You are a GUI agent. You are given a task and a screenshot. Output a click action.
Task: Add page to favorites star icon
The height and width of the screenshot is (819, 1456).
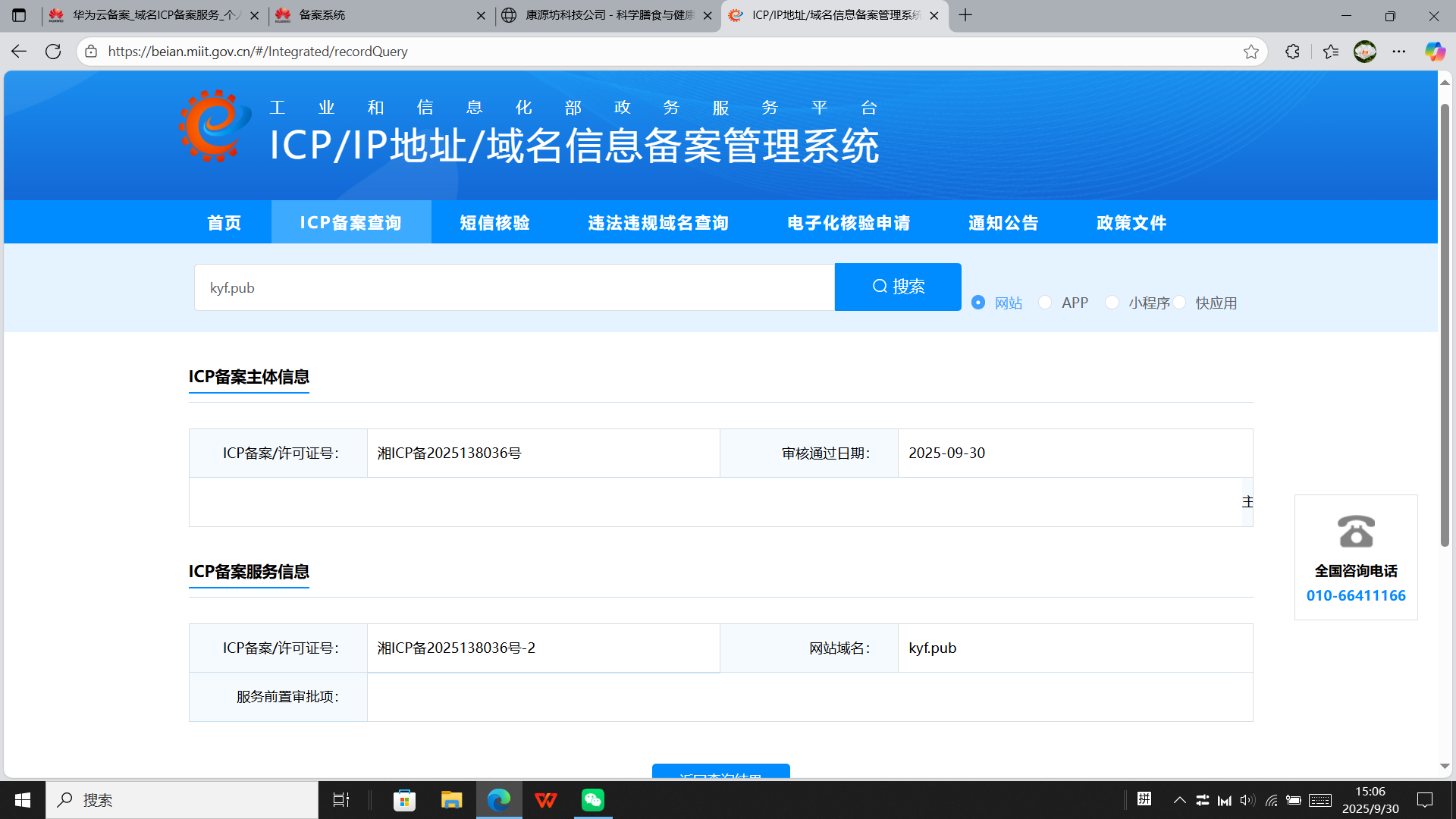[x=1250, y=52]
